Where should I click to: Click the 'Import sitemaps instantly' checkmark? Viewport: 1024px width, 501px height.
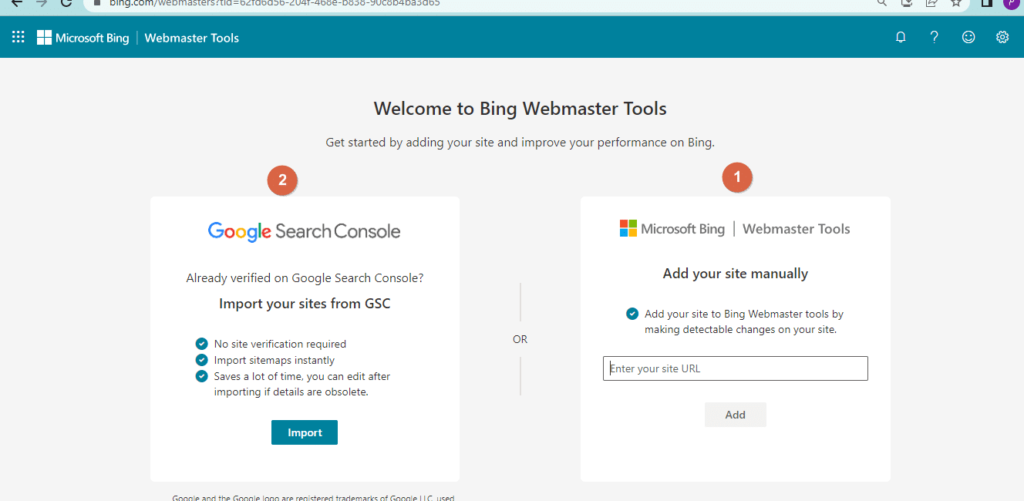202,360
